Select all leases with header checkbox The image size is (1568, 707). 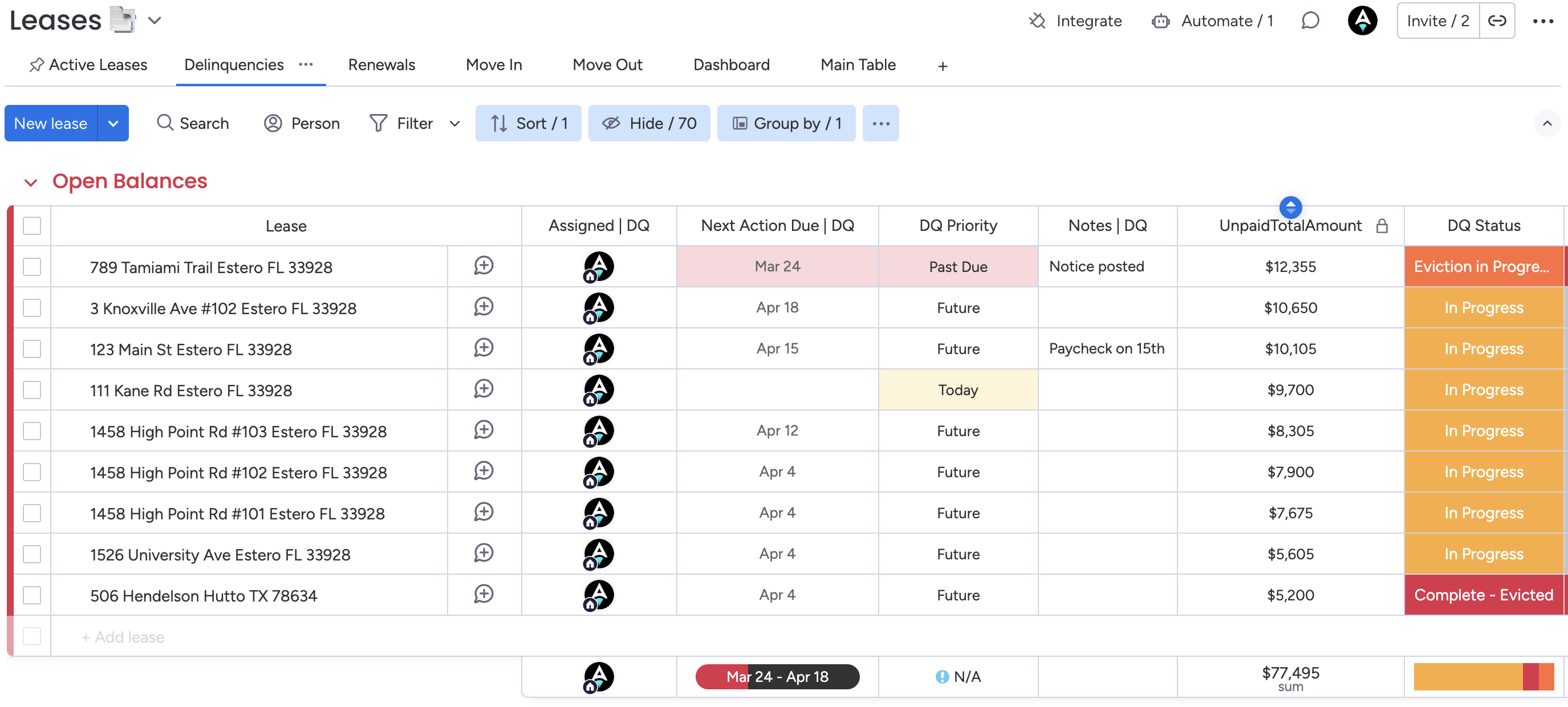32,226
